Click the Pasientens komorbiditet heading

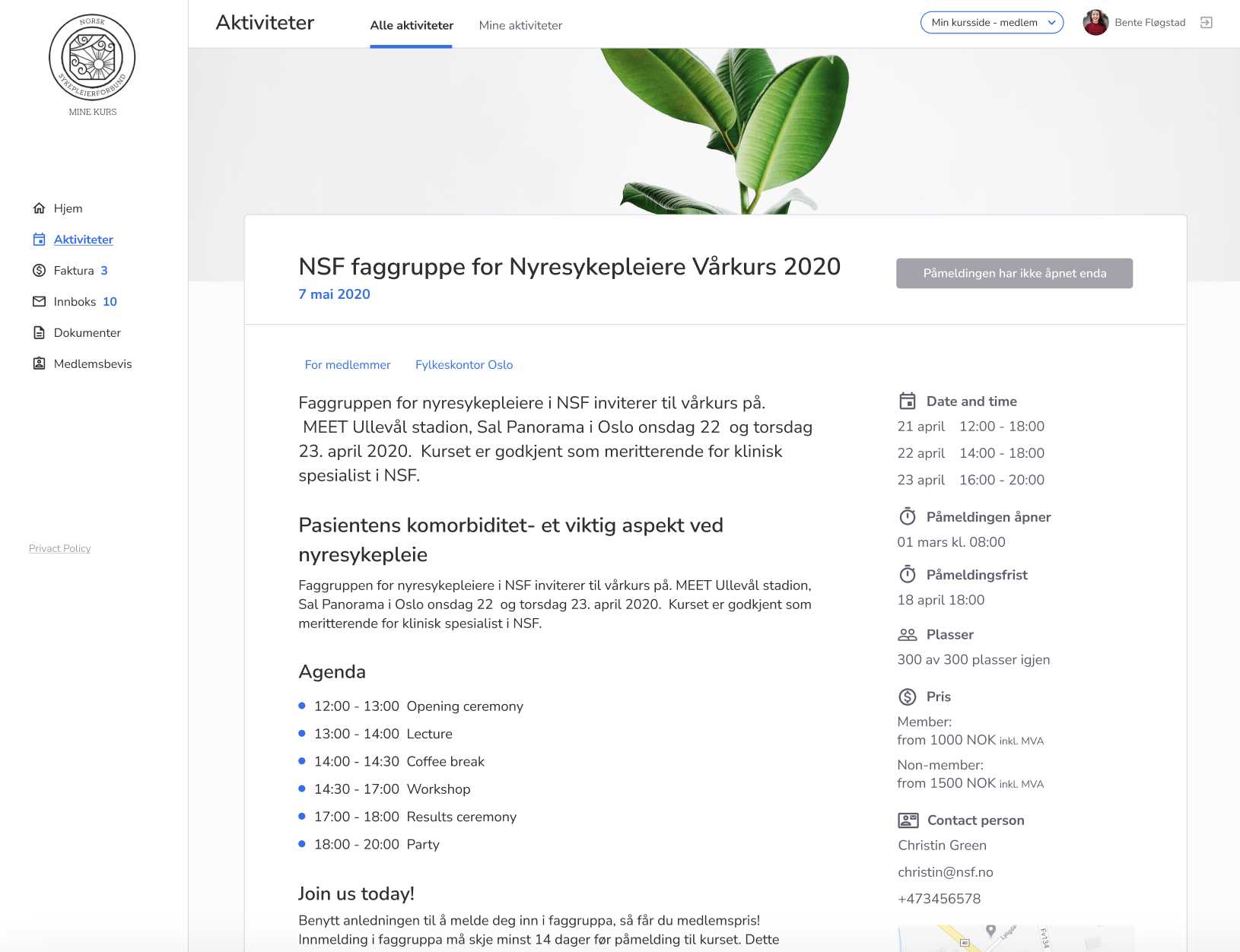pyautogui.click(x=511, y=540)
